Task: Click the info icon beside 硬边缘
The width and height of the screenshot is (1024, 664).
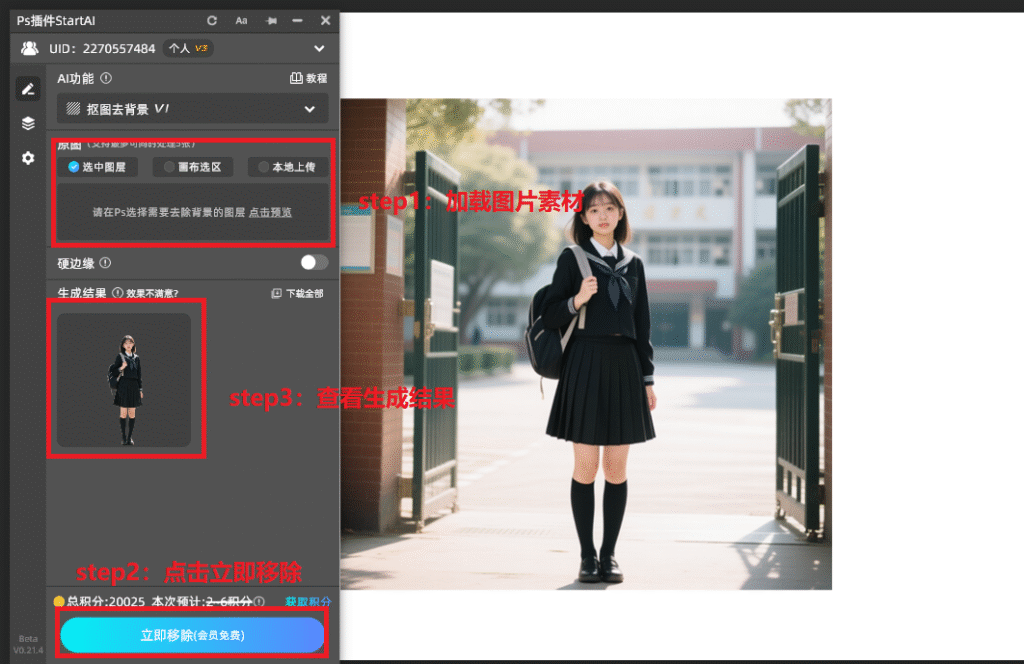Action: [105, 263]
